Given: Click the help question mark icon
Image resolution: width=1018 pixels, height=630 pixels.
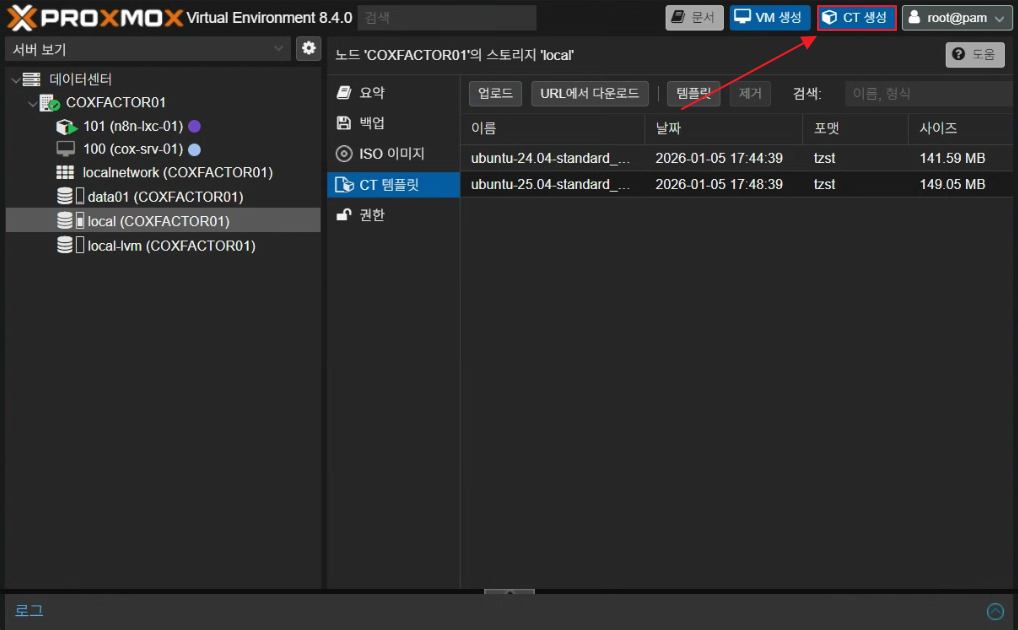Looking at the screenshot, I should point(958,55).
